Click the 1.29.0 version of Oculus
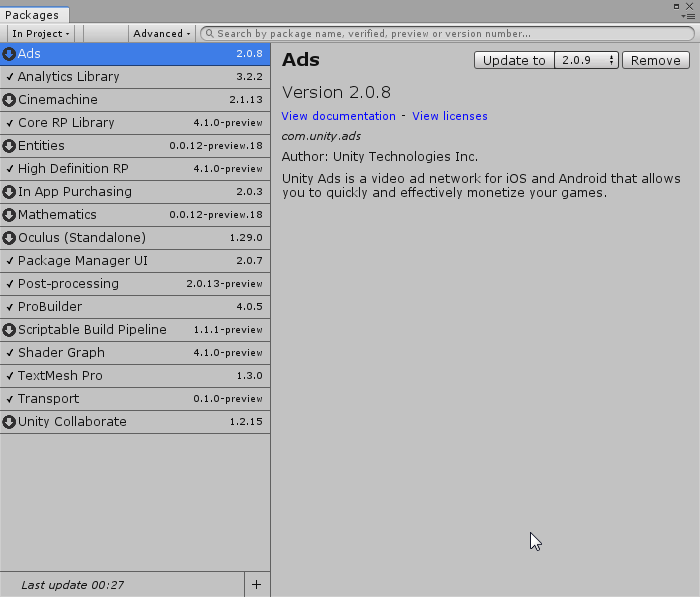 point(246,238)
